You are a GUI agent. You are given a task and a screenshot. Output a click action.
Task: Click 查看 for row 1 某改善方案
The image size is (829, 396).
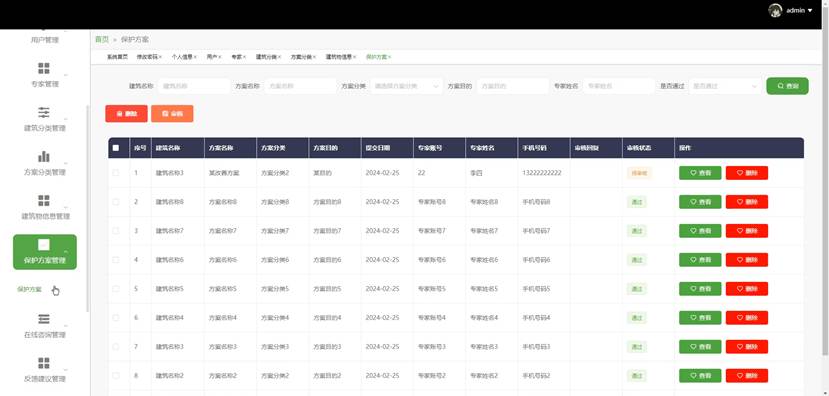tap(700, 173)
